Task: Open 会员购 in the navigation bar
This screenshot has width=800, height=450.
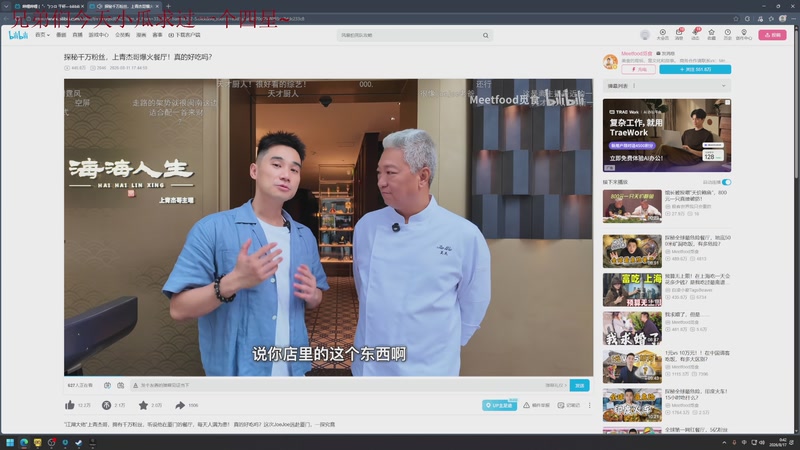Action: pos(122,35)
